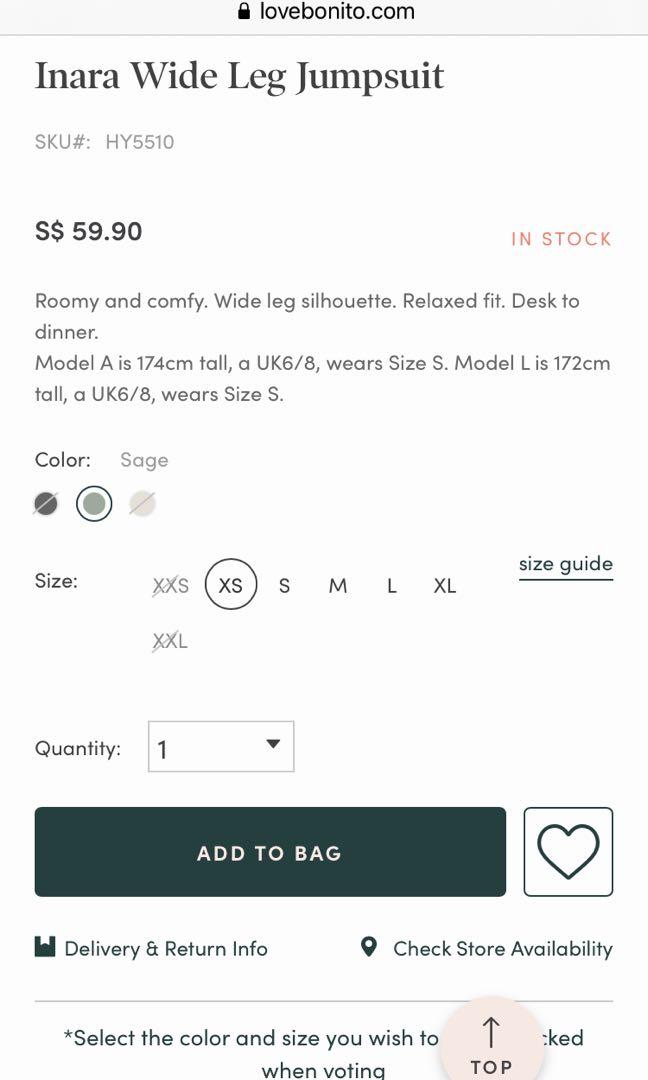Click the IN STOCK status label
Screen dimensions: 648x1080
(561, 238)
